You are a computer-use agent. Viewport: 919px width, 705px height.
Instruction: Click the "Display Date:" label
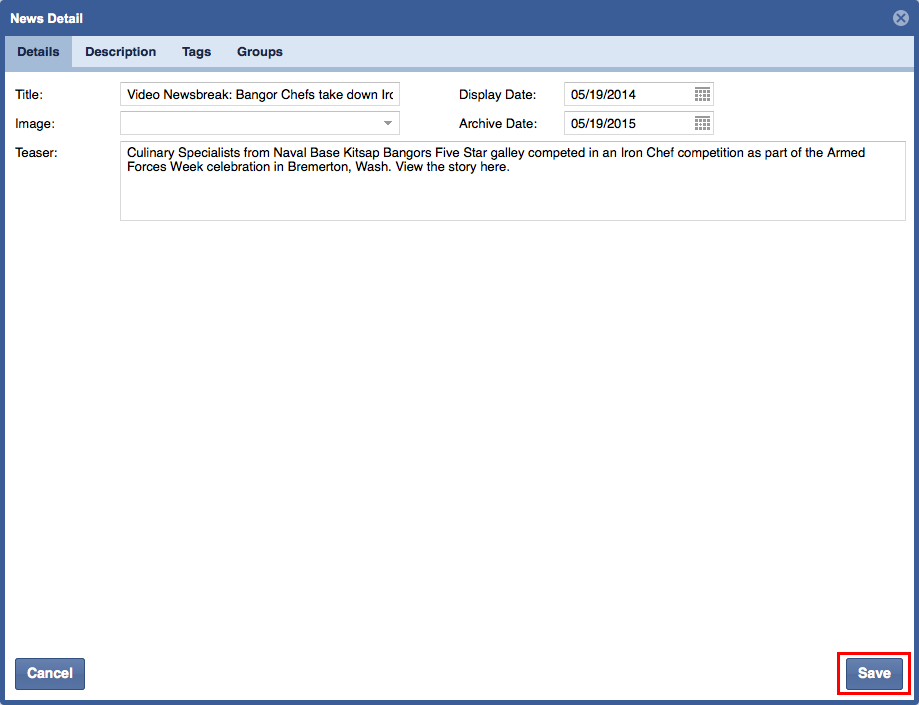click(497, 95)
